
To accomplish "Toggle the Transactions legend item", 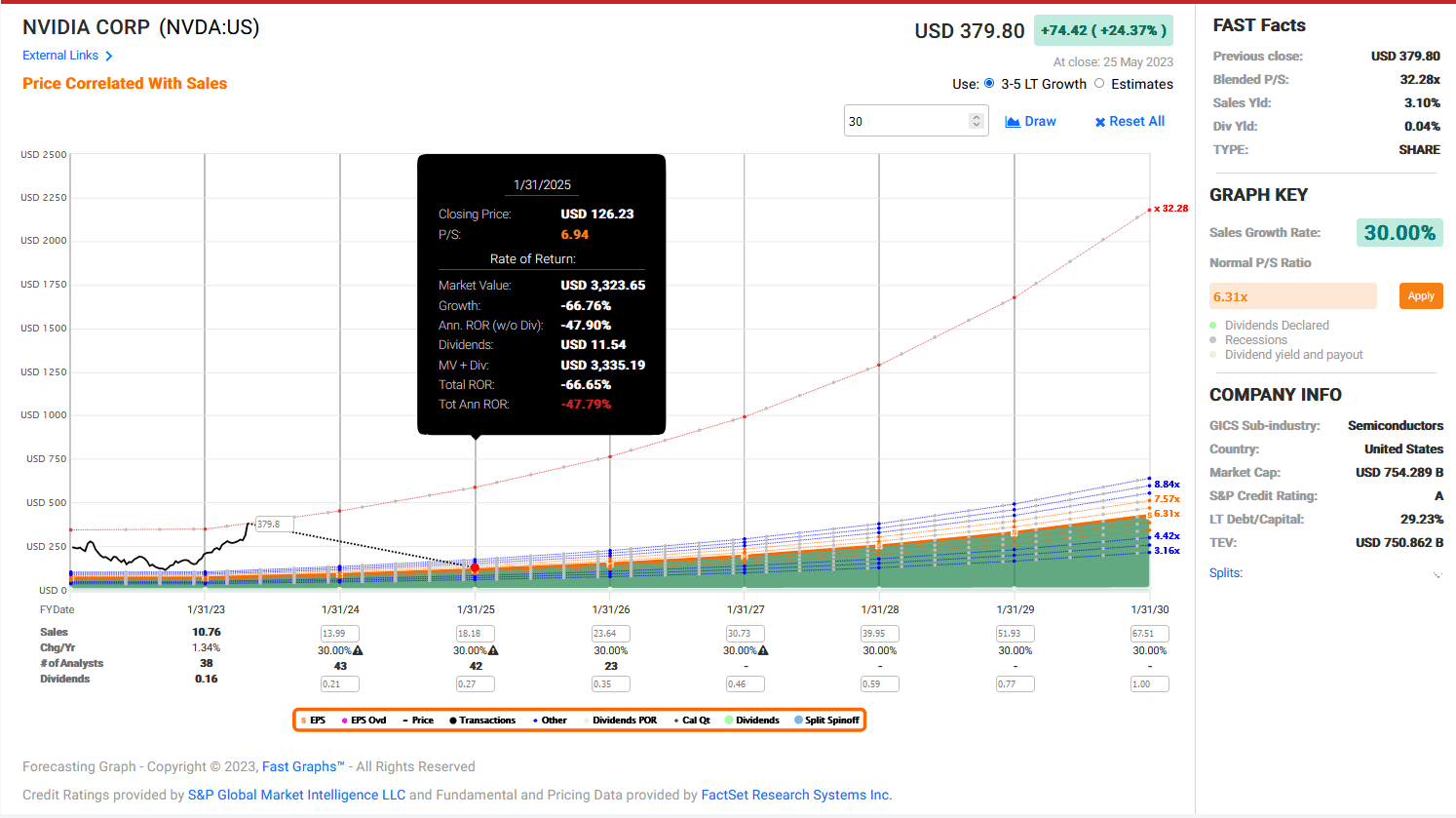I will coord(482,721).
